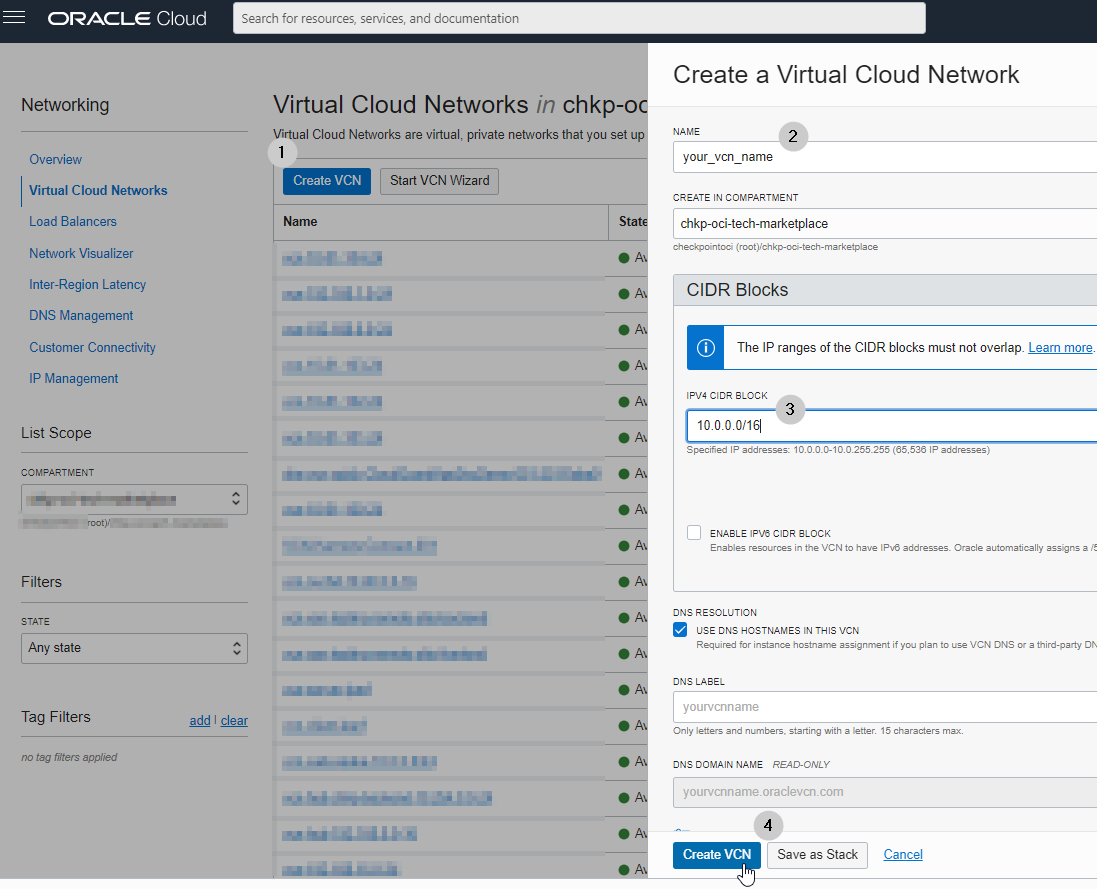Open the Any state filter dropdown

pyautogui.click(x=134, y=648)
